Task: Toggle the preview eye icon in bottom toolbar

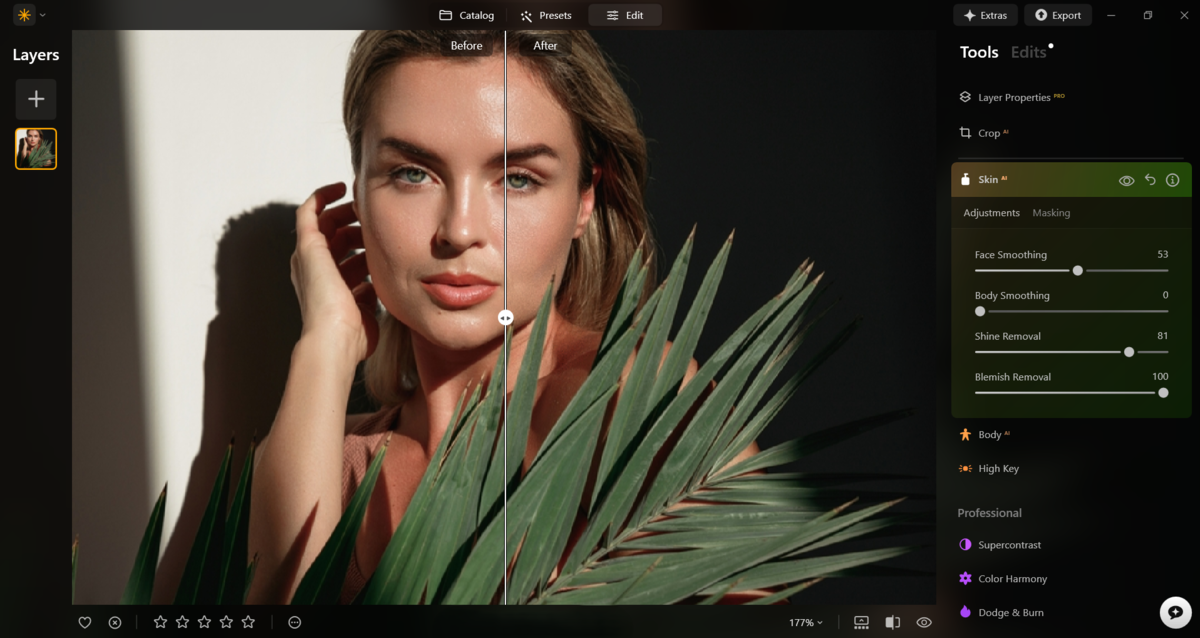Action: click(x=923, y=622)
